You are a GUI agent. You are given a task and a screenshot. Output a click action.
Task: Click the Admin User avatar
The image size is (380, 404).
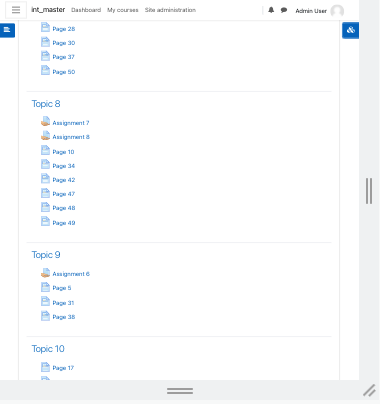click(337, 11)
